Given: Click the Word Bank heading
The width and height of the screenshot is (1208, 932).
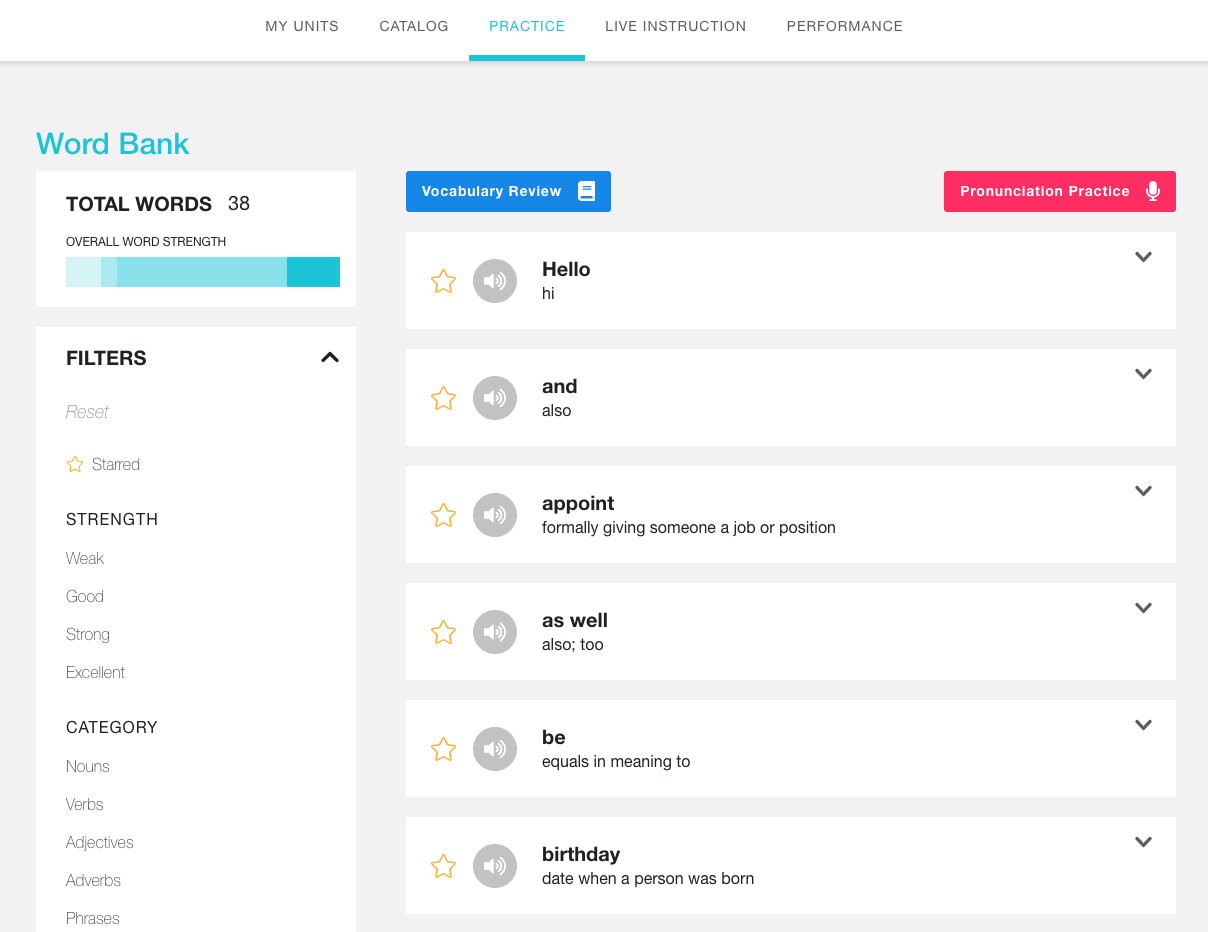Looking at the screenshot, I should click(x=113, y=143).
